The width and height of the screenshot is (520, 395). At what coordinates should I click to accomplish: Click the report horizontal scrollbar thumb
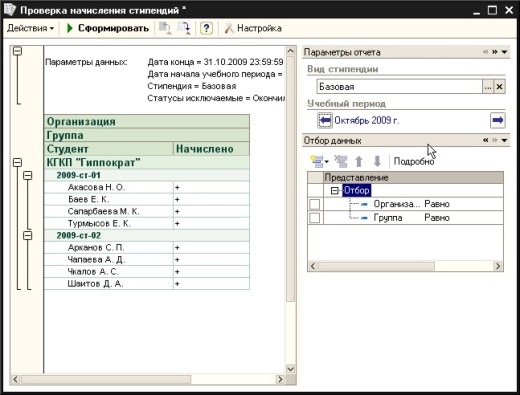(106, 379)
